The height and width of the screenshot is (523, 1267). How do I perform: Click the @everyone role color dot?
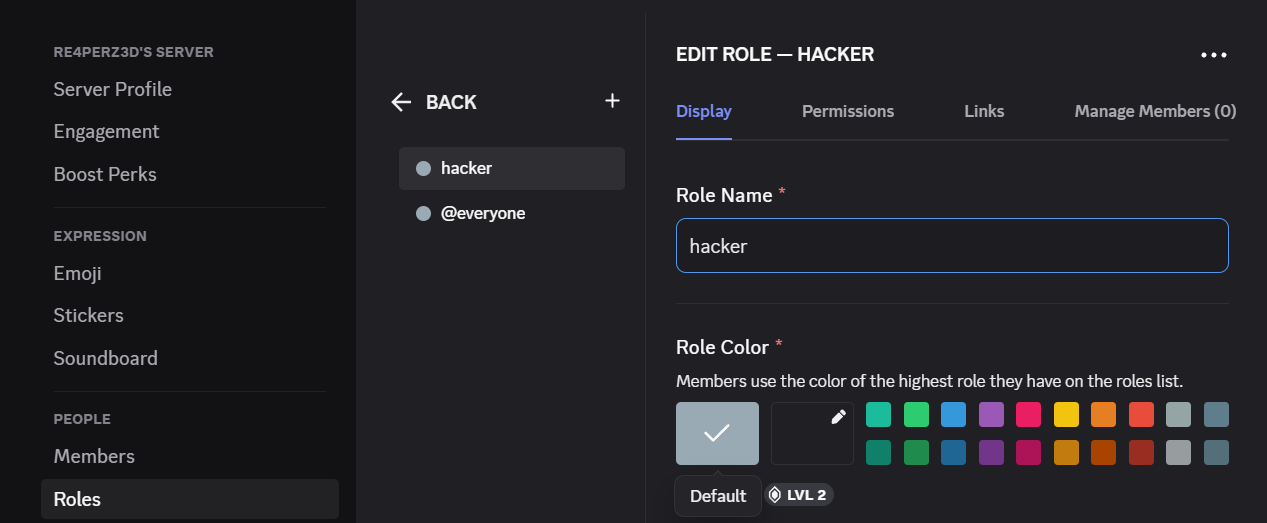coord(423,213)
